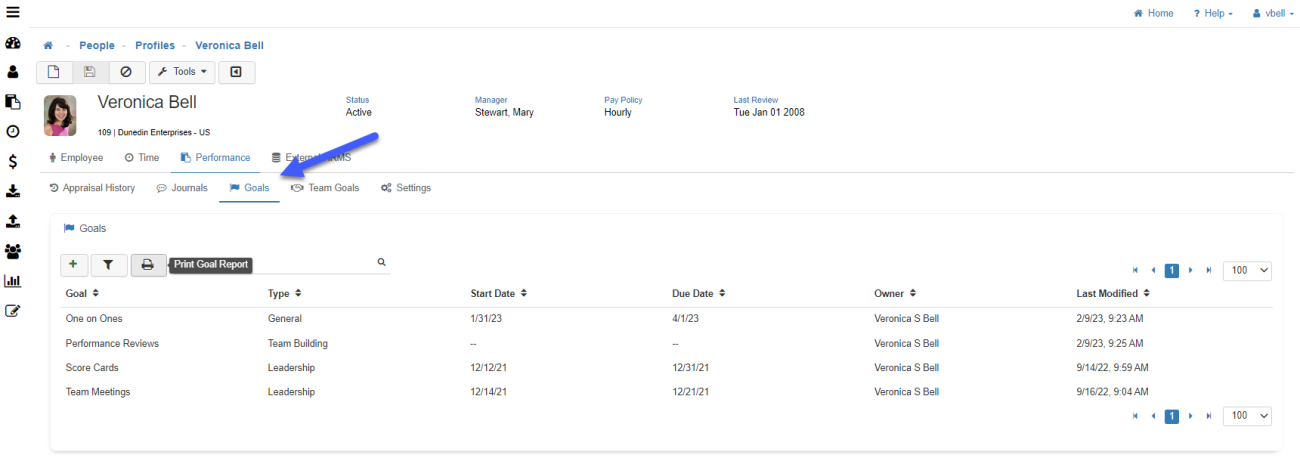This screenshot has width=1300, height=461.
Task: Open the dashboard gauge icon in the sidebar
Action: [13, 44]
